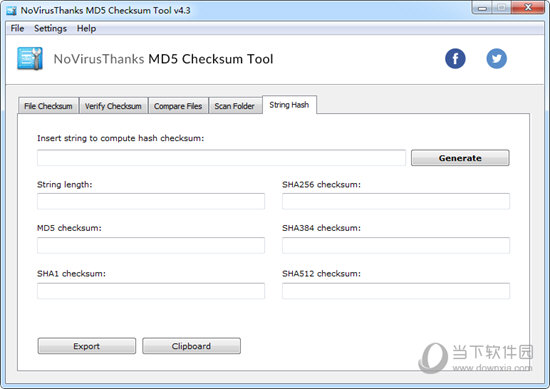Click the MD5 Checksum Tool logo icon
Image resolution: width=550 pixels, height=389 pixels.
pyautogui.click(x=30, y=59)
